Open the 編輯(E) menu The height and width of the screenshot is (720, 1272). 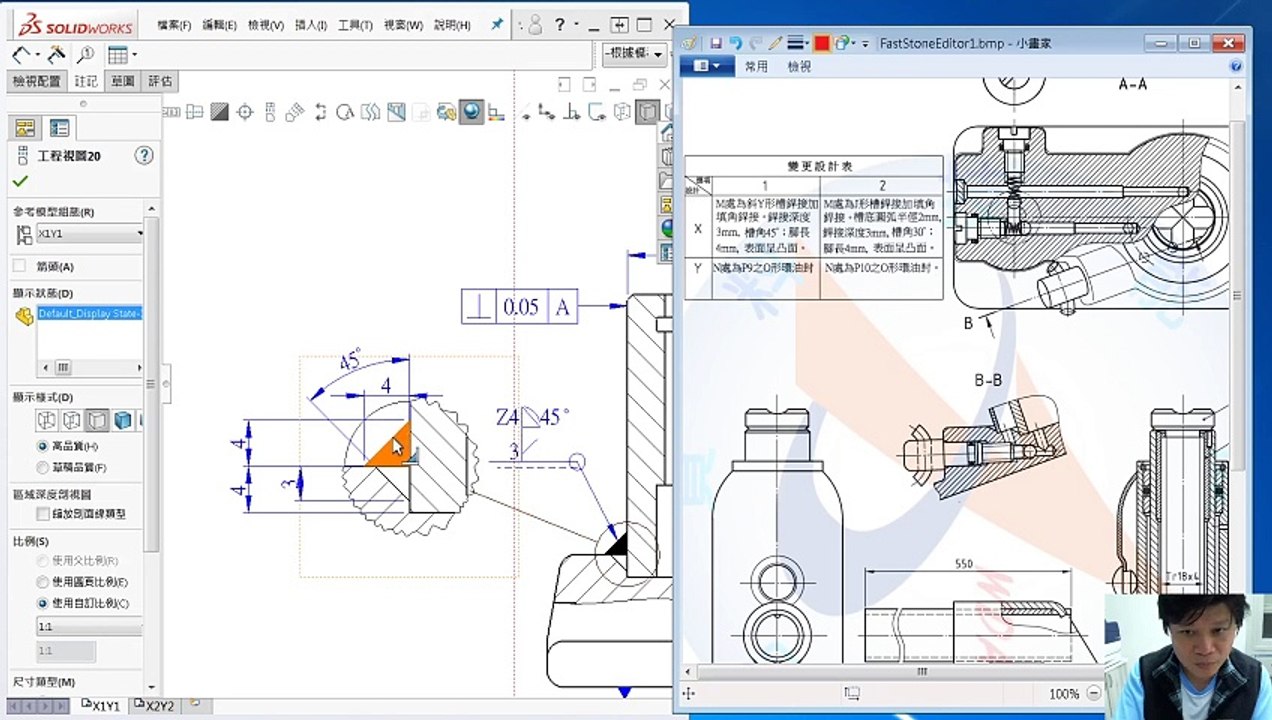click(x=219, y=25)
